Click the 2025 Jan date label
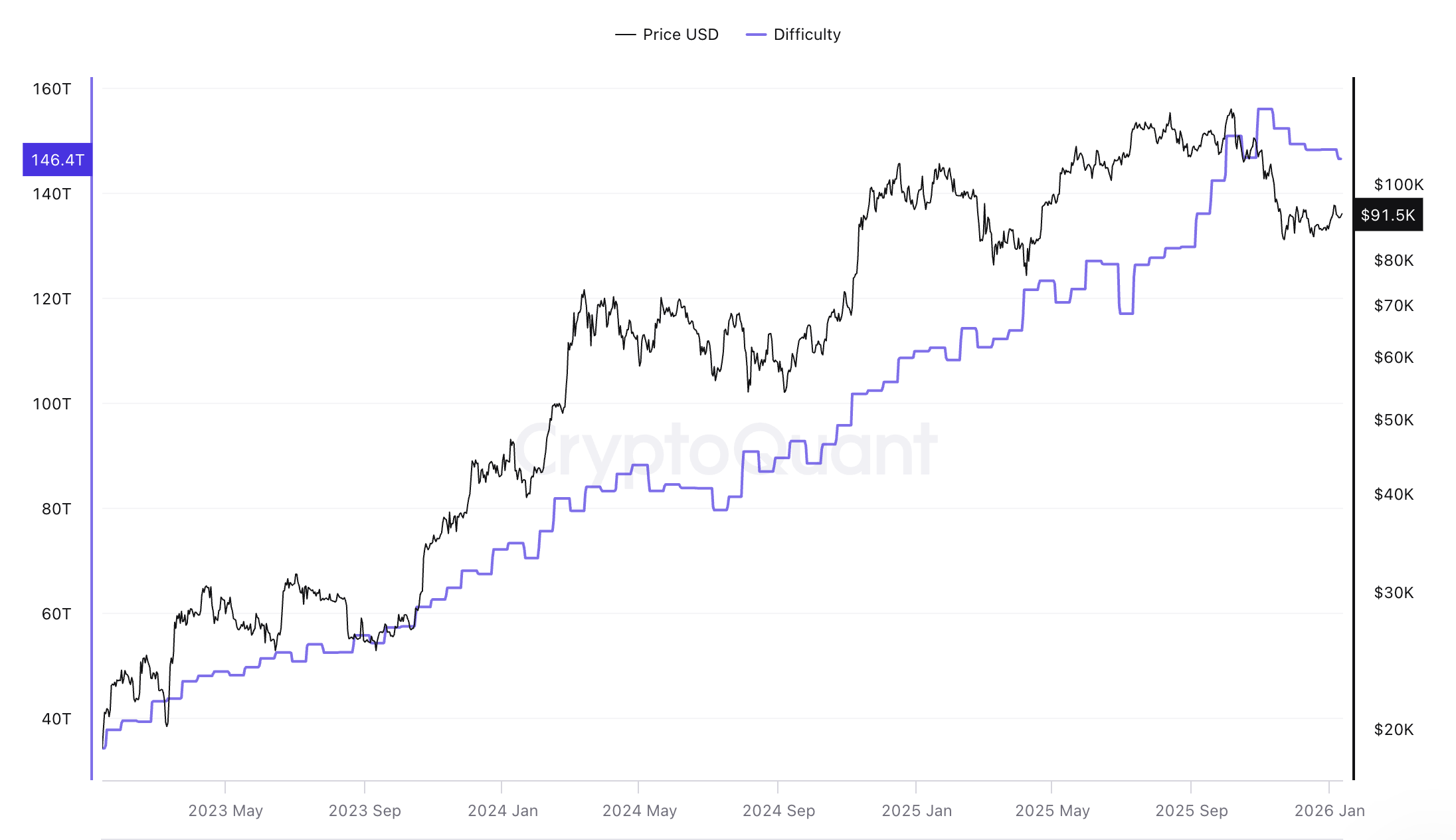Viewport: 1456px width, 840px height. tap(917, 811)
